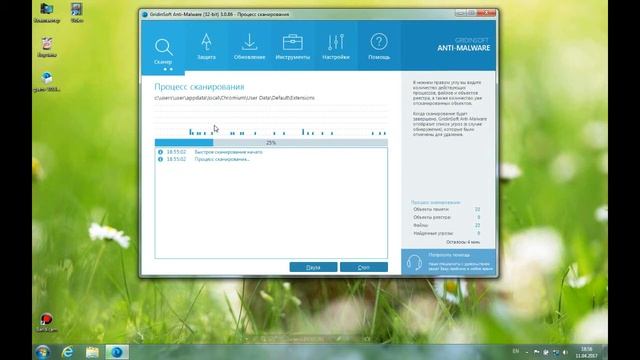Click the scanned path under the heading
Image resolution: width=640 pixels, height=360 pixels.
pyautogui.click(x=234, y=98)
